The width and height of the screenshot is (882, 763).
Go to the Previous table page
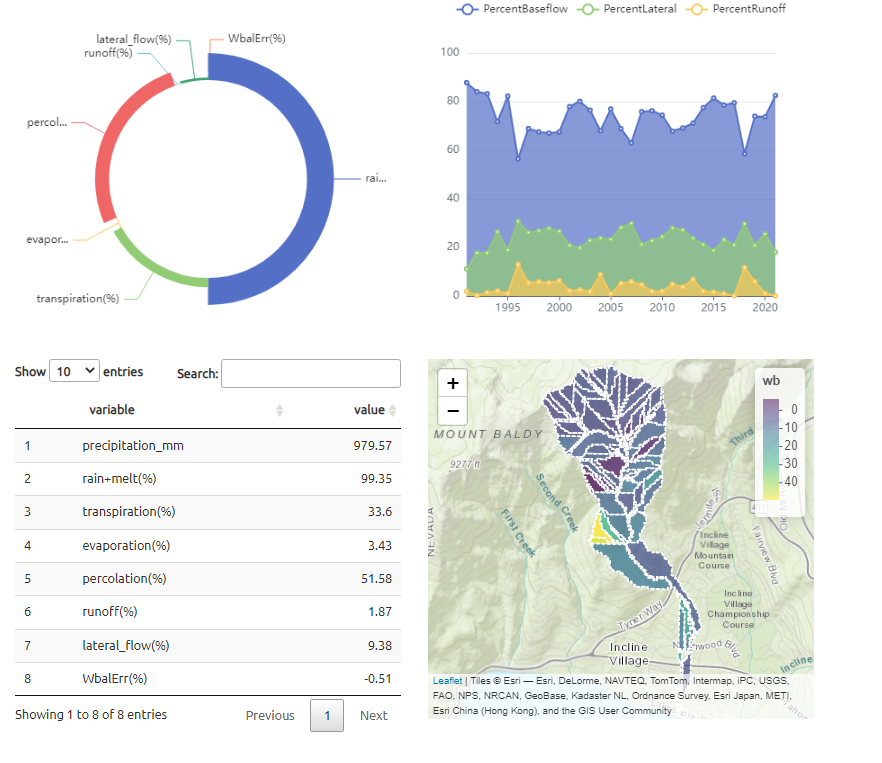click(270, 716)
